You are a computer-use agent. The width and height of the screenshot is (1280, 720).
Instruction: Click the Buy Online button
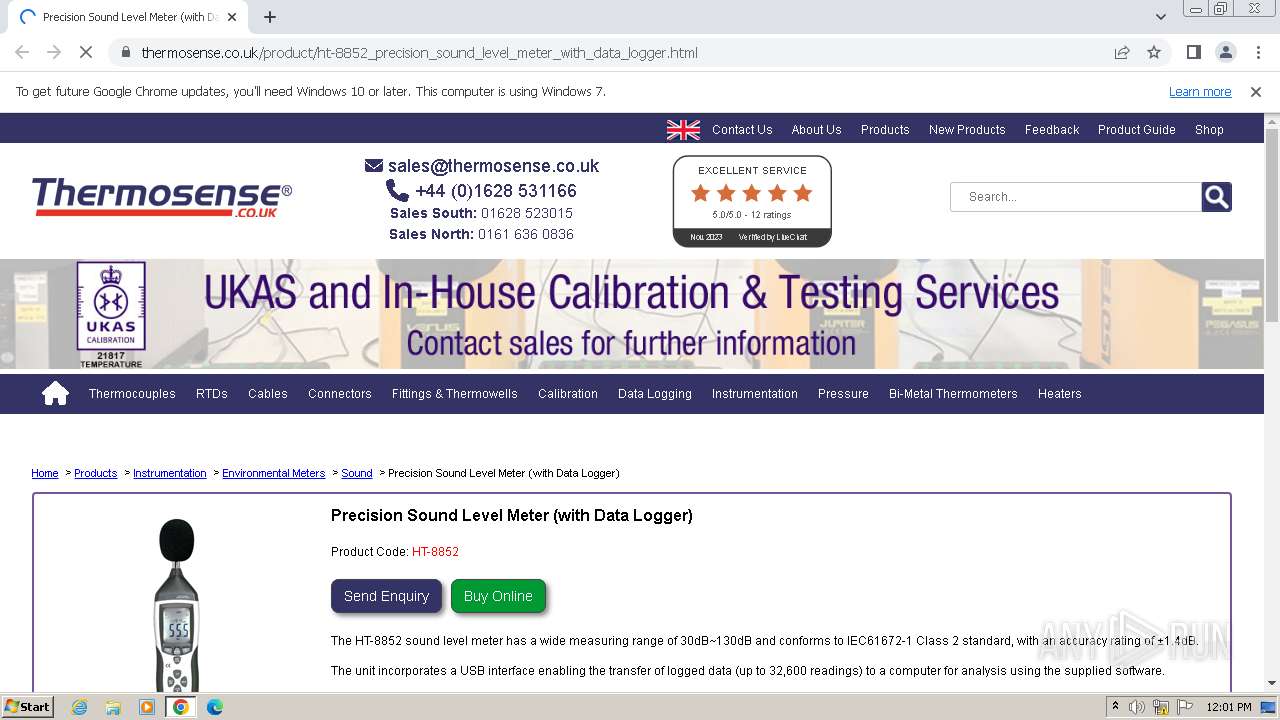[498, 596]
